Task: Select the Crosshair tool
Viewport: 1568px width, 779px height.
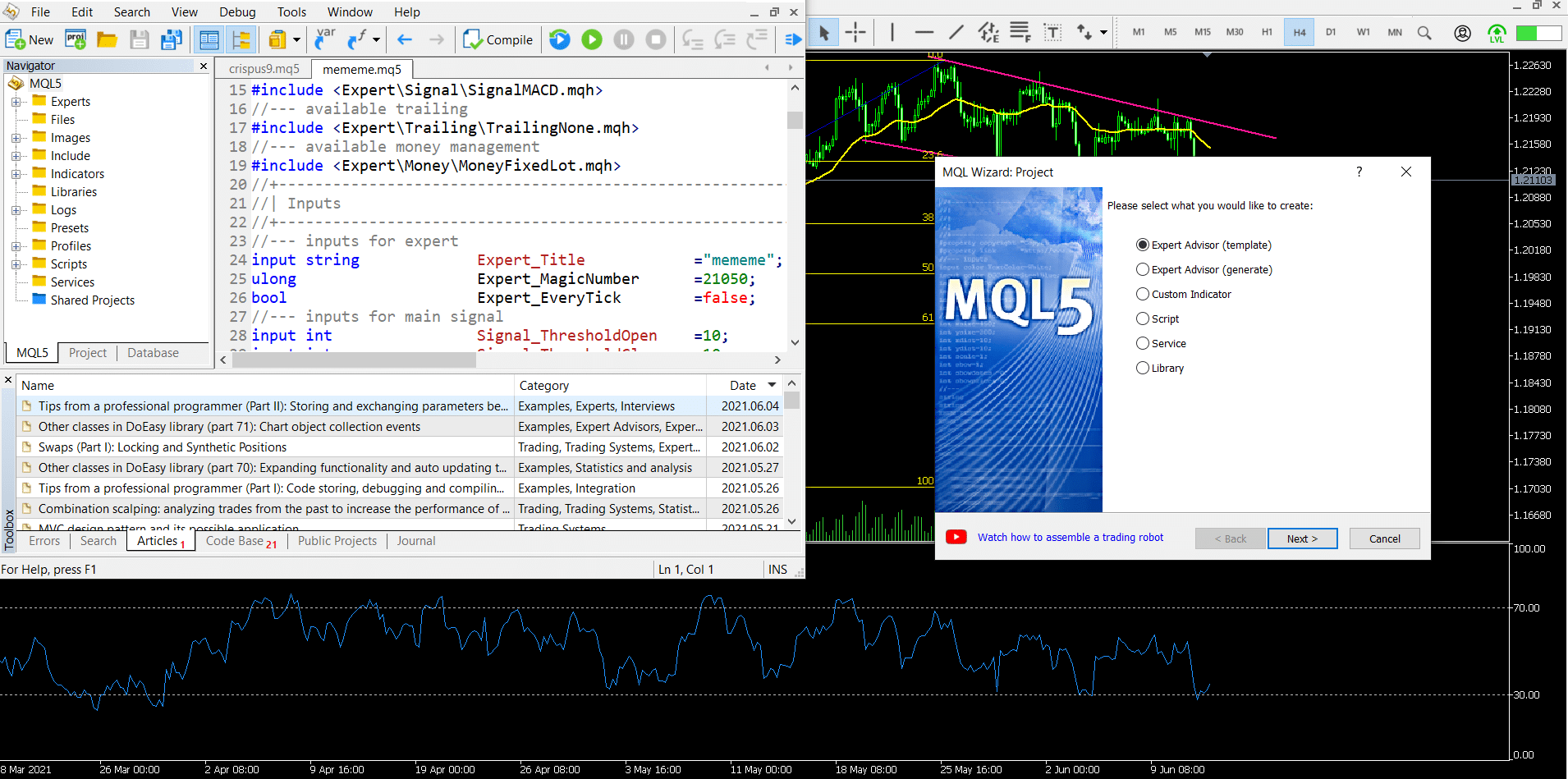Action: (x=855, y=32)
